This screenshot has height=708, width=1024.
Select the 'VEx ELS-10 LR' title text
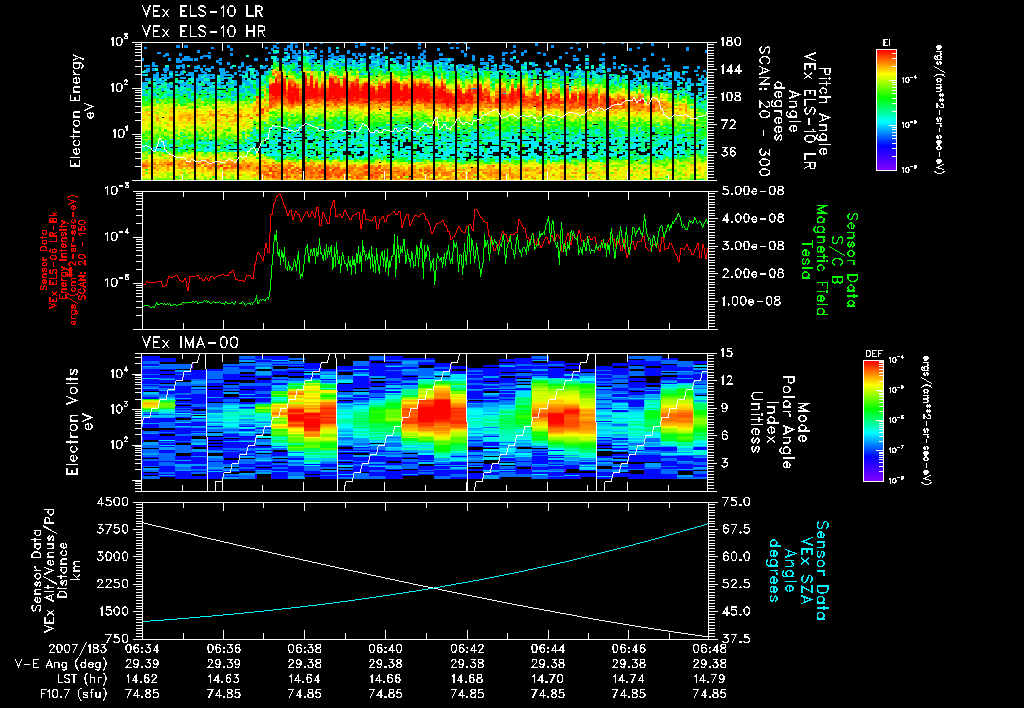[x=203, y=12]
